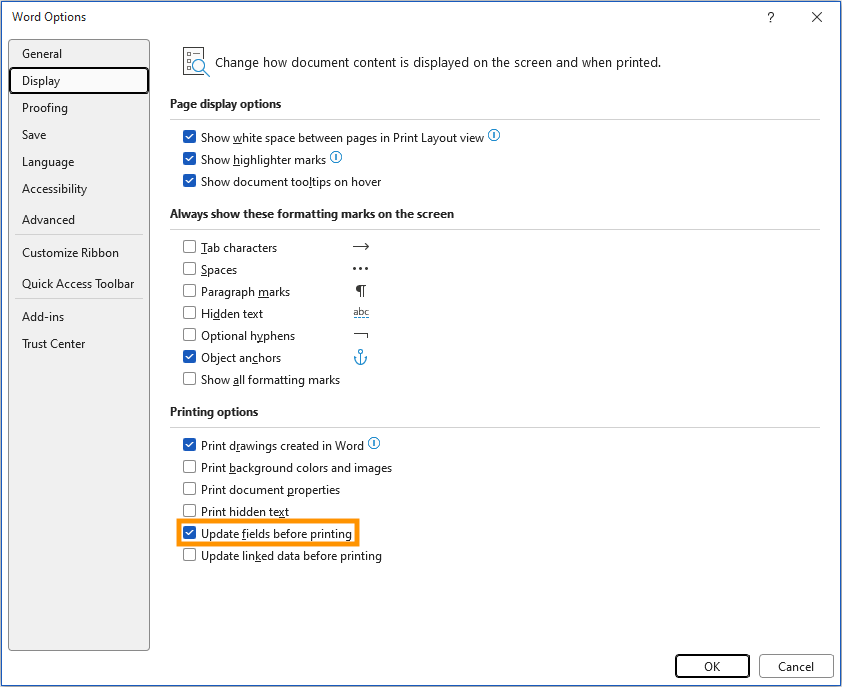Screen dimensions: 842x687
Task: Click the anchor symbol next to Object anchors
Action: (360, 357)
